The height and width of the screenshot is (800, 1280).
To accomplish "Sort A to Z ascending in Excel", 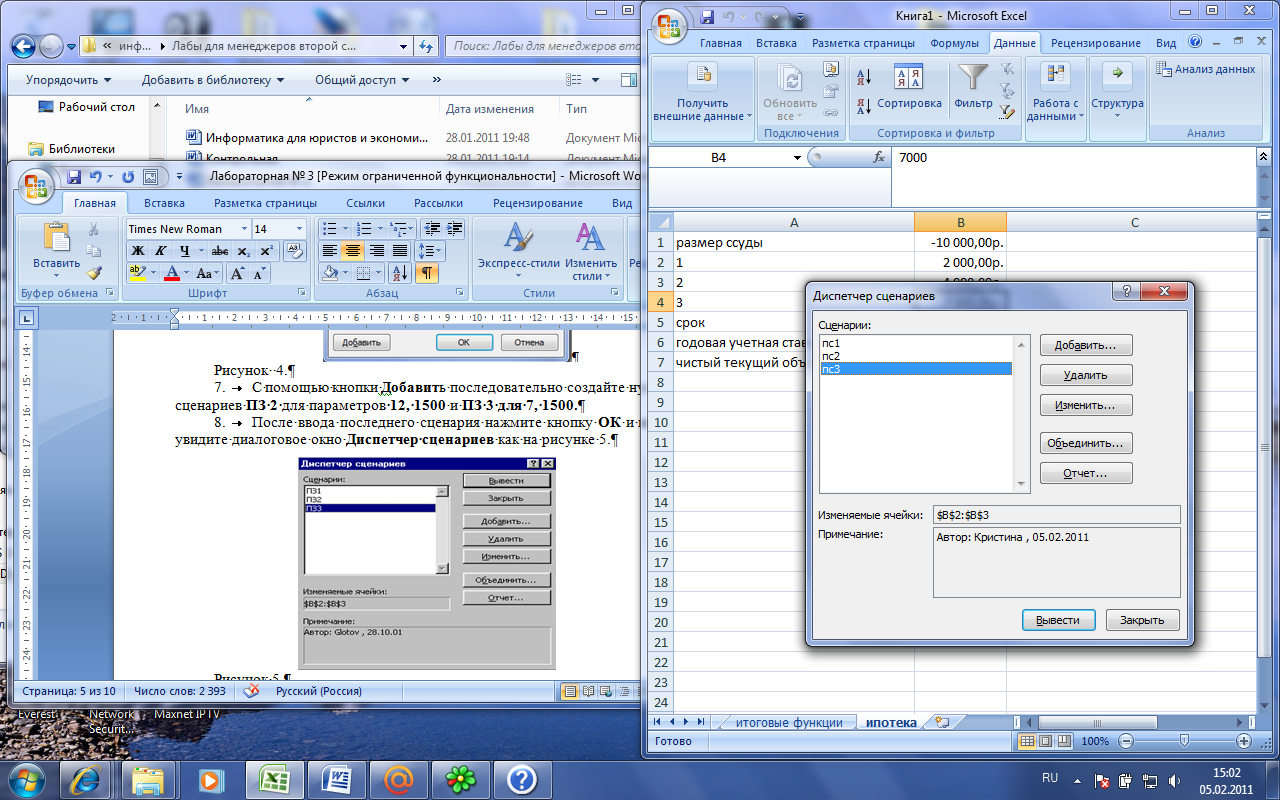I will 865,76.
